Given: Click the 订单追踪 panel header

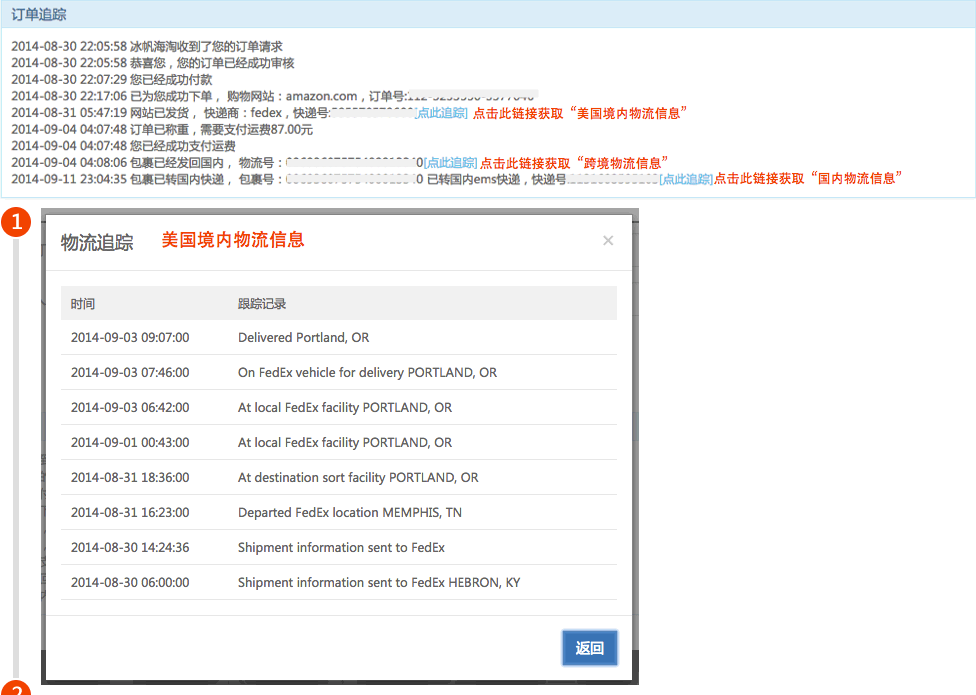Looking at the screenshot, I should point(40,14).
